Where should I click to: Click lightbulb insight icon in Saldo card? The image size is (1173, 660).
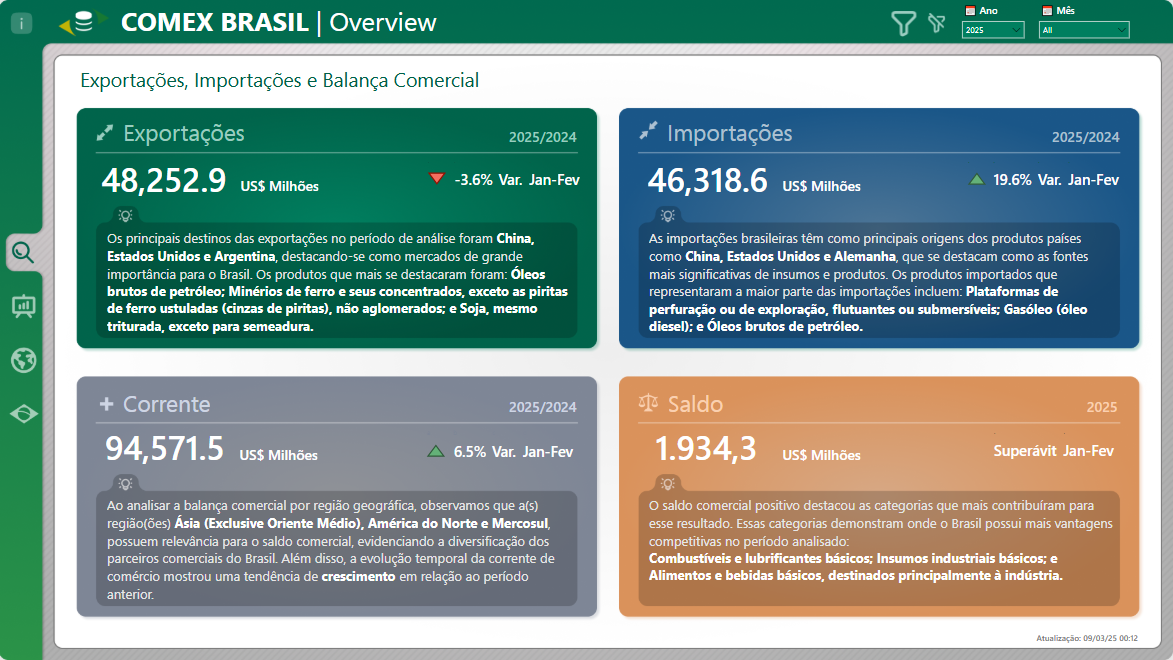tap(668, 483)
